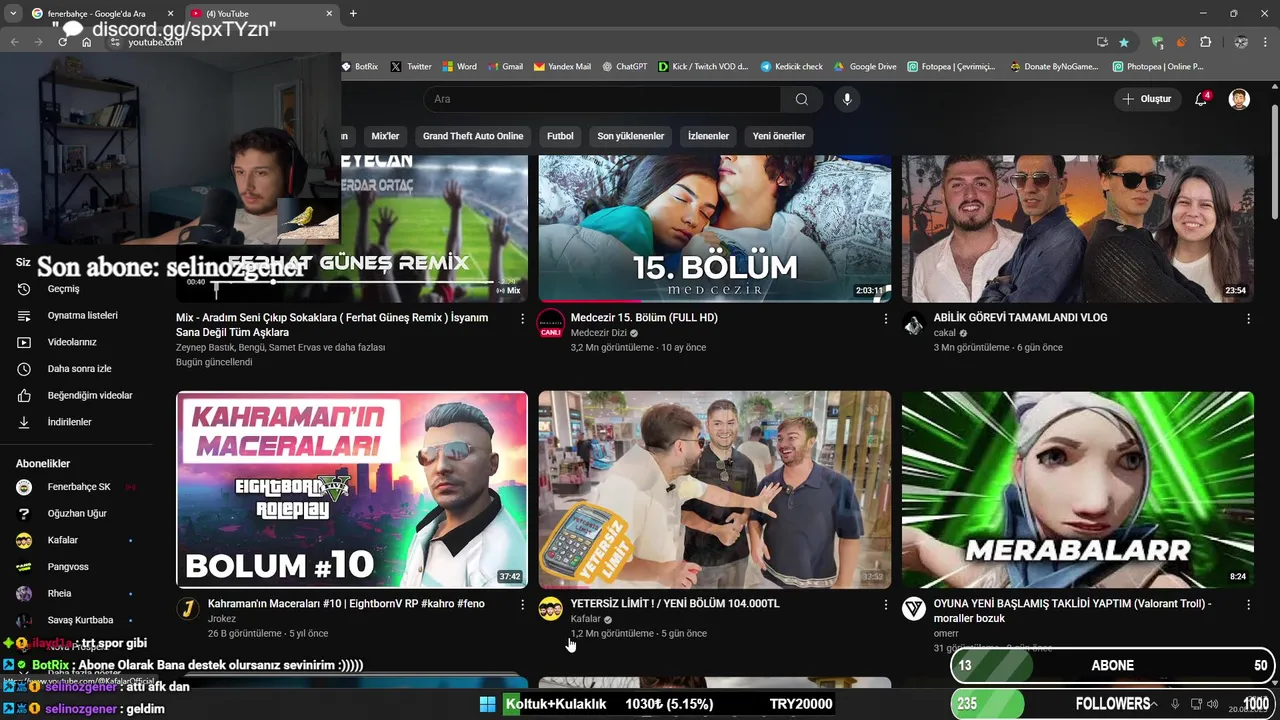Play the Medcezir 15. Bölüm thumbnail
Image resolution: width=1280 pixels, height=720 pixels.
click(714, 229)
